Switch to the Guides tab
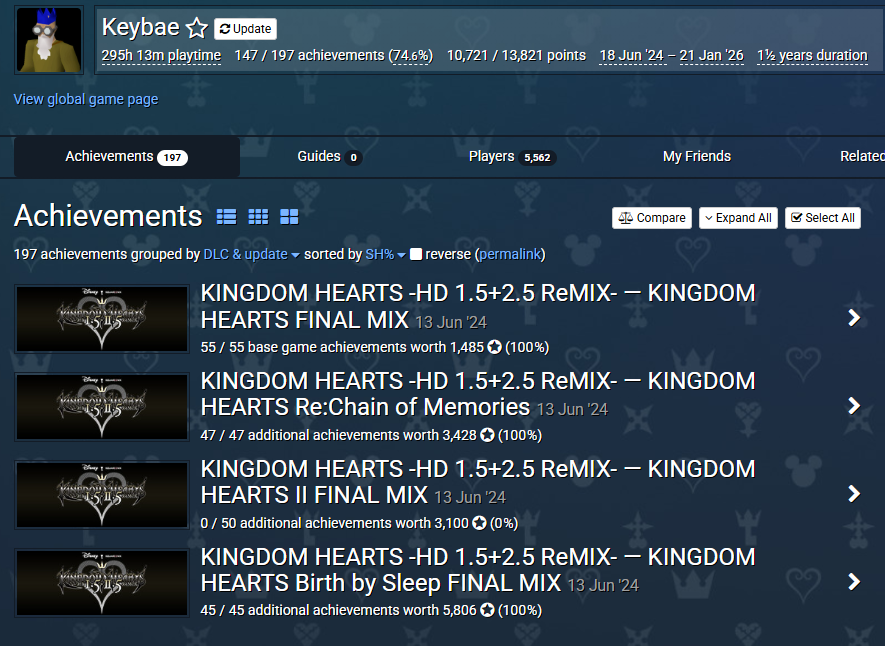Image resolution: width=885 pixels, height=646 pixels. 330,157
